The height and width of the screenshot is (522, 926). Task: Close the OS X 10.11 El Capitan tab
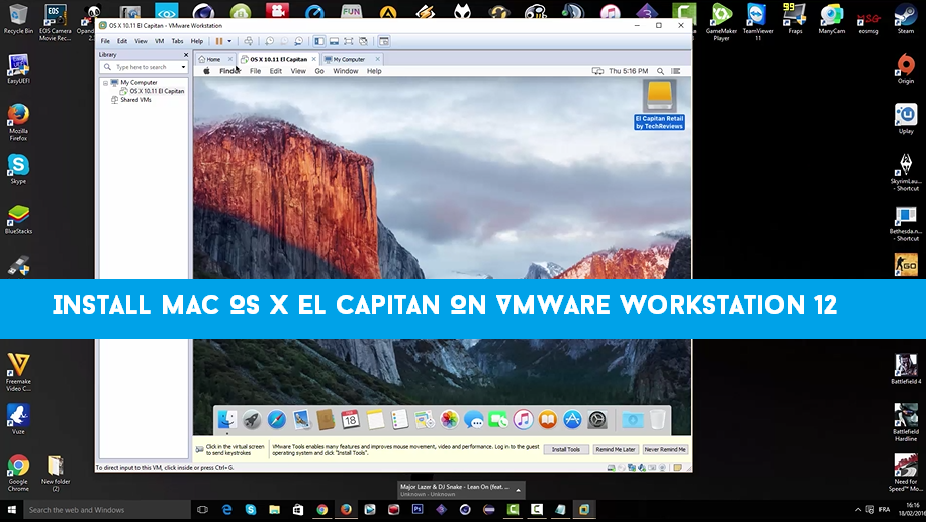pyautogui.click(x=314, y=59)
